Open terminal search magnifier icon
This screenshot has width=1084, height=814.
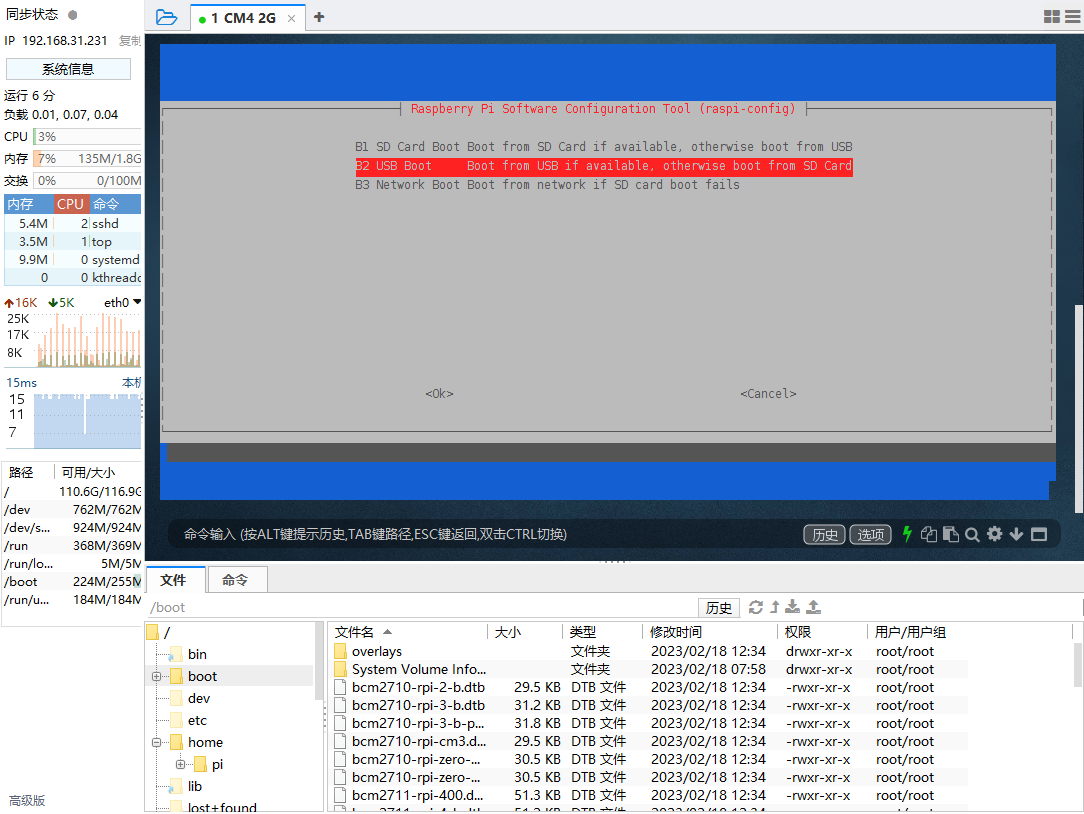point(972,535)
